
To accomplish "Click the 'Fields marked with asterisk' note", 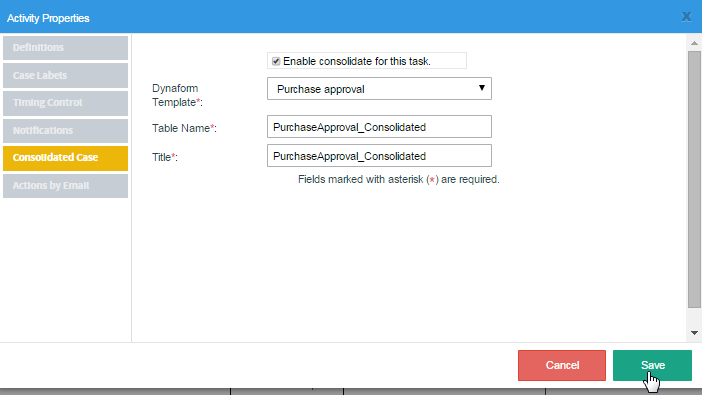I will (398, 180).
